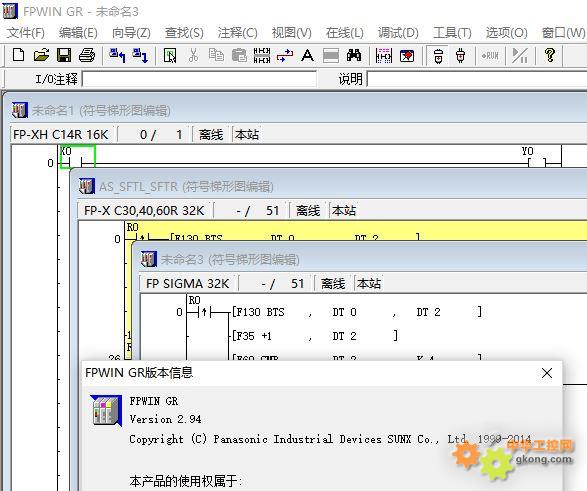Viewport: 587px width, 491px height.
Task: Click 离线 status in the 未命名1 window
Action: [x=211, y=134]
